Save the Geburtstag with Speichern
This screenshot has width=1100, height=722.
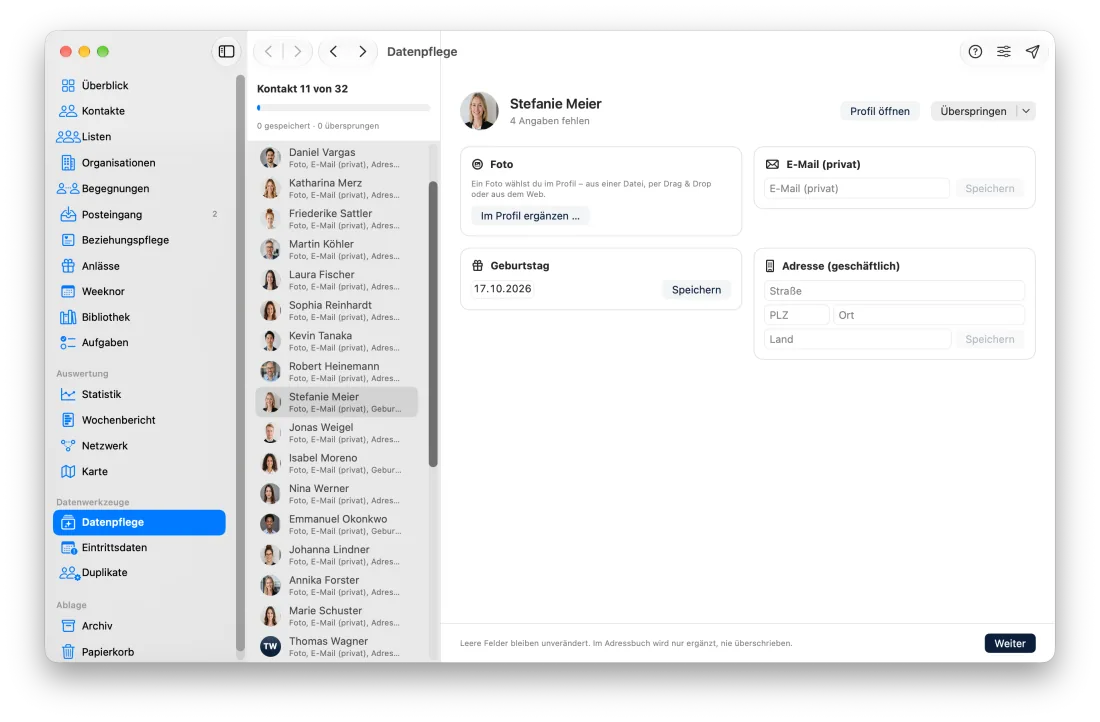click(696, 290)
